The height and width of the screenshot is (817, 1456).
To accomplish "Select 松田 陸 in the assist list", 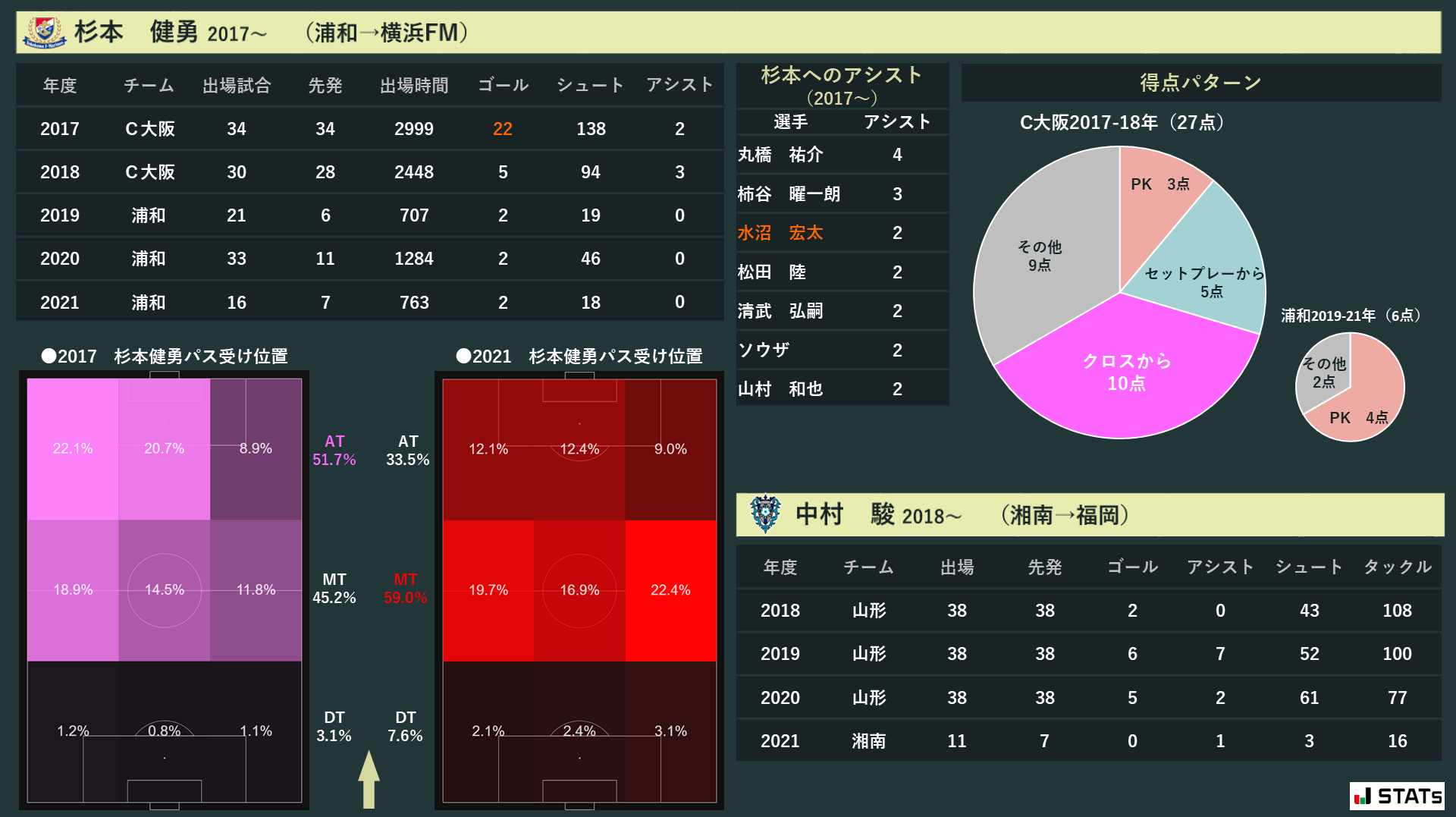I will click(x=772, y=272).
